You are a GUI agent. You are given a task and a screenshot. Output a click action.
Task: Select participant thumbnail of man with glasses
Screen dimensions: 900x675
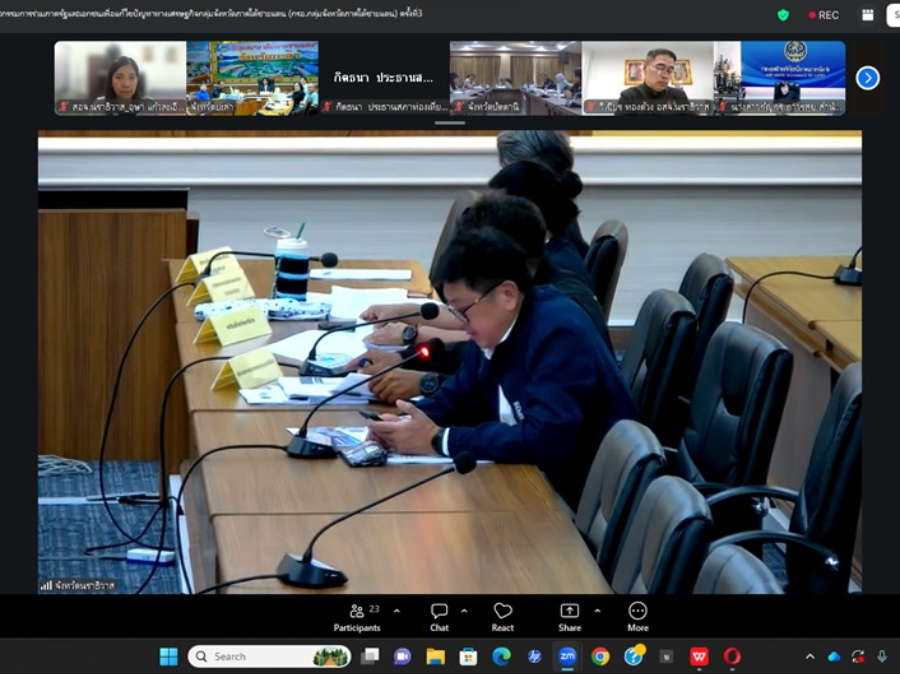pyautogui.click(x=647, y=78)
